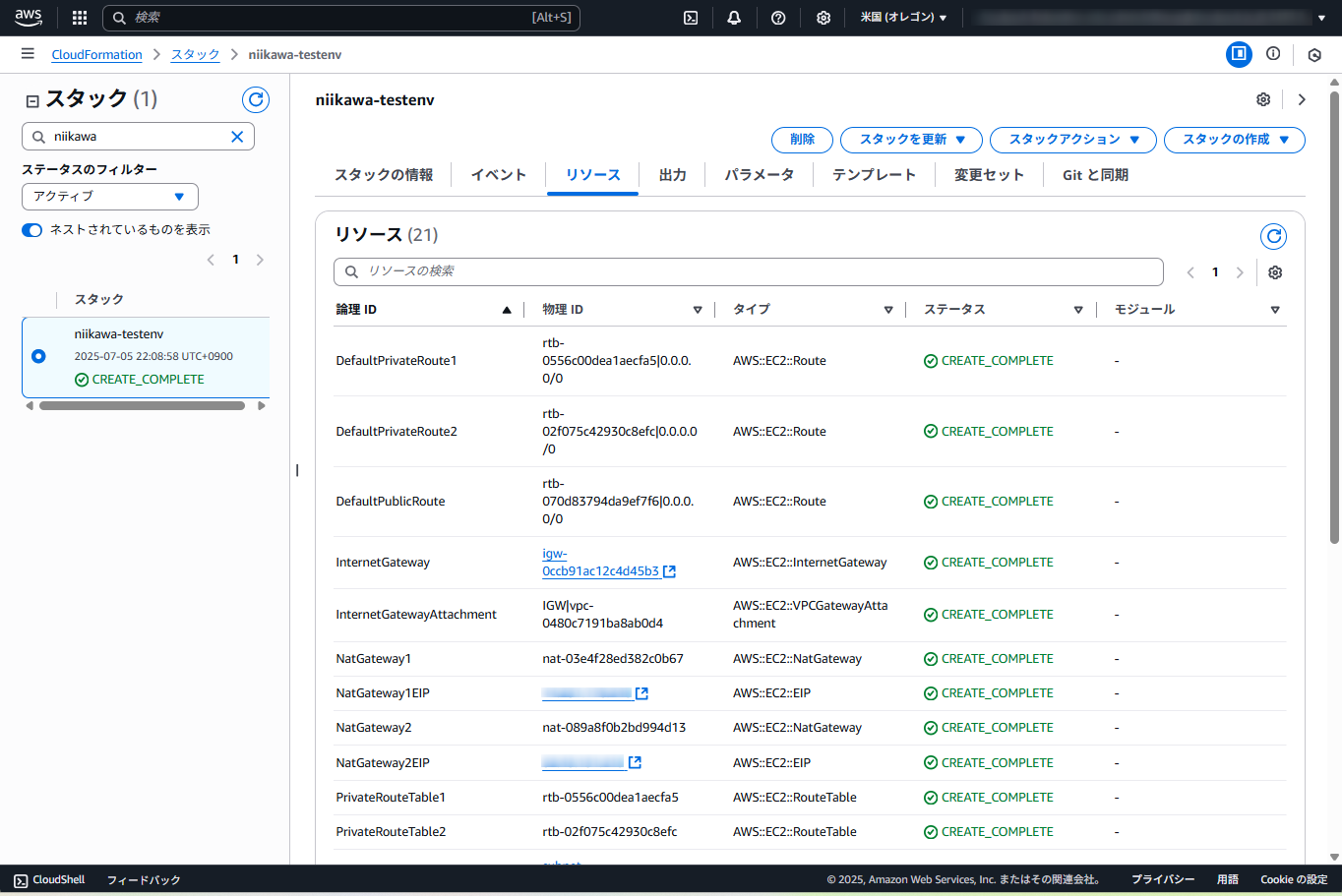
Task: Open スタック breadcrumb link
Action: pos(196,55)
